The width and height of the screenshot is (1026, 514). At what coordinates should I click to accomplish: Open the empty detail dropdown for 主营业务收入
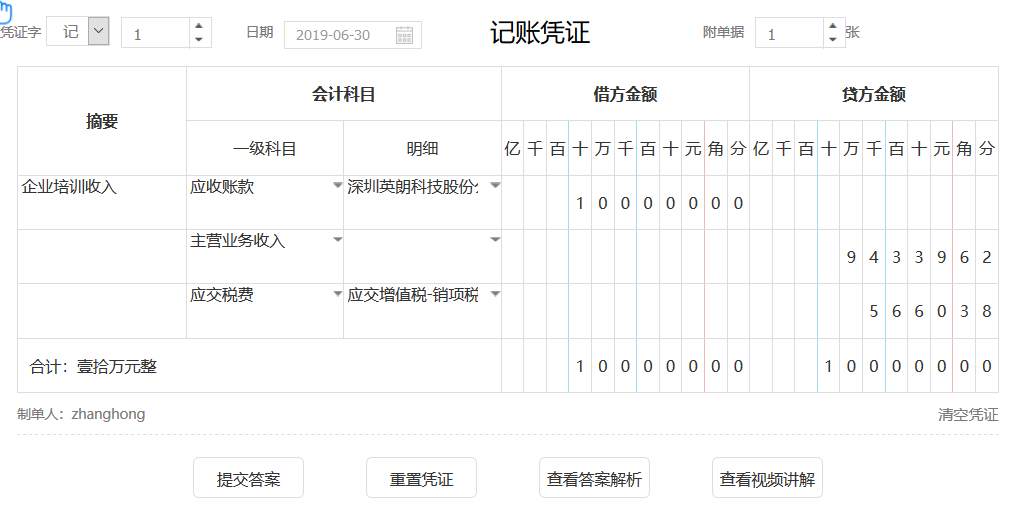[494, 240]
